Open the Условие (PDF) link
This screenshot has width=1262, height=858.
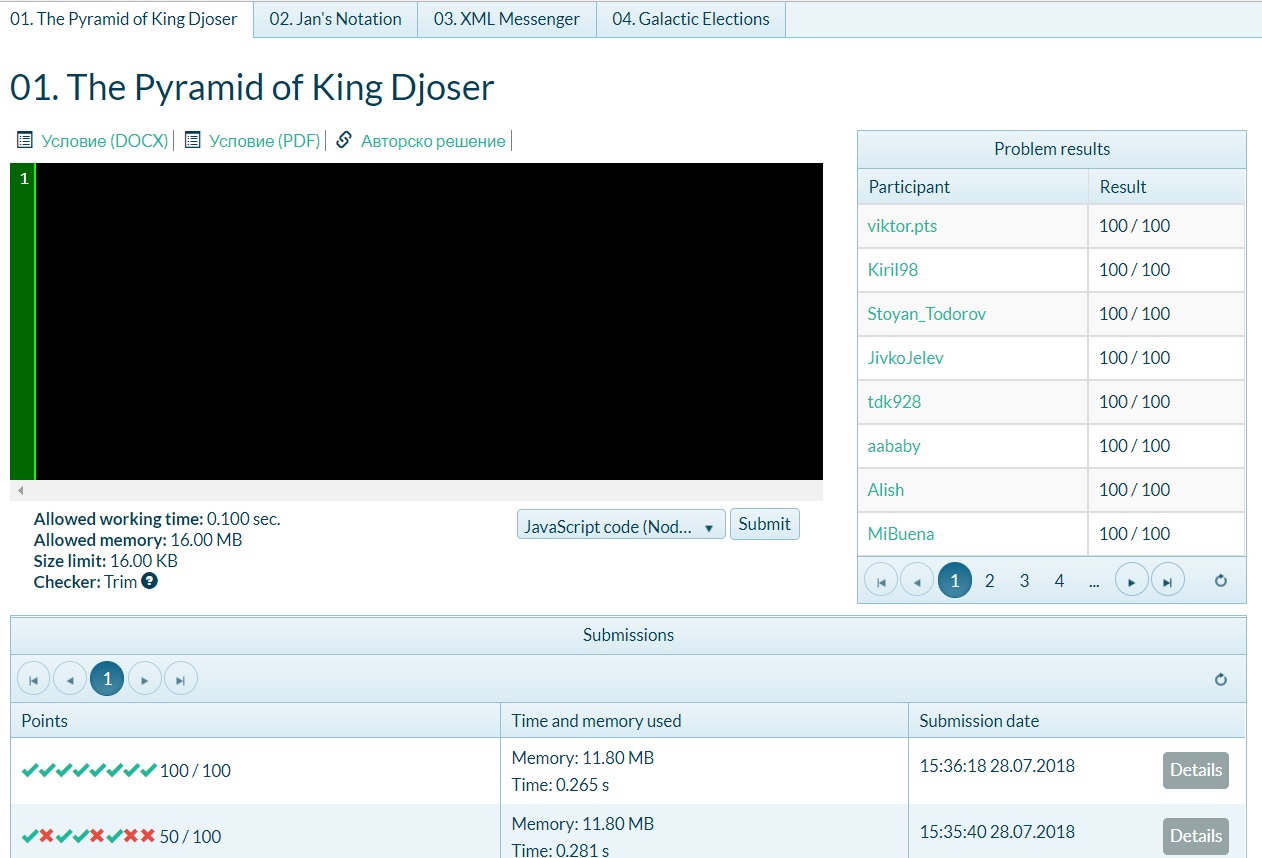click(x=265, y=141)
